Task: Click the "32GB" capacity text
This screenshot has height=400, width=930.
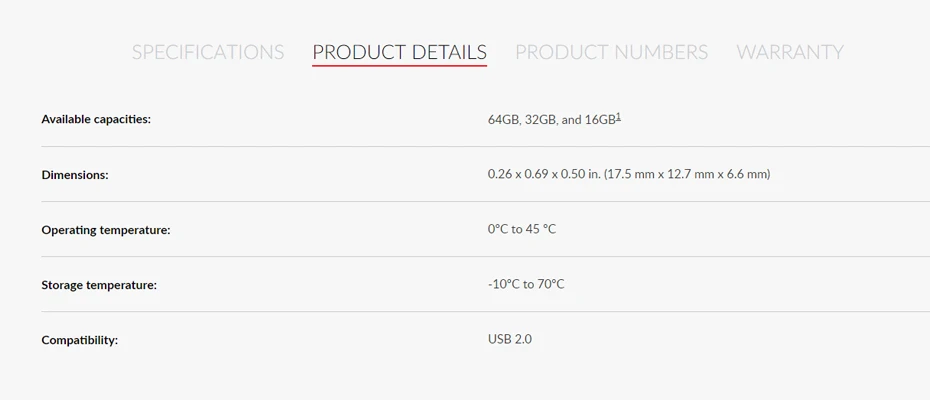Action: coord(540,120)
